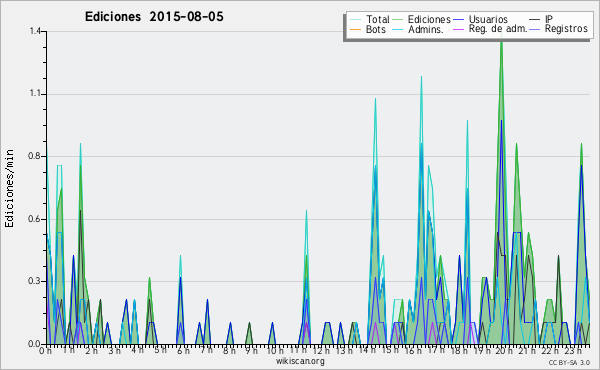600x370 pixels.
Task: Click the 23 h tick label
Action: pyautogui.click(x=573, y=351)
